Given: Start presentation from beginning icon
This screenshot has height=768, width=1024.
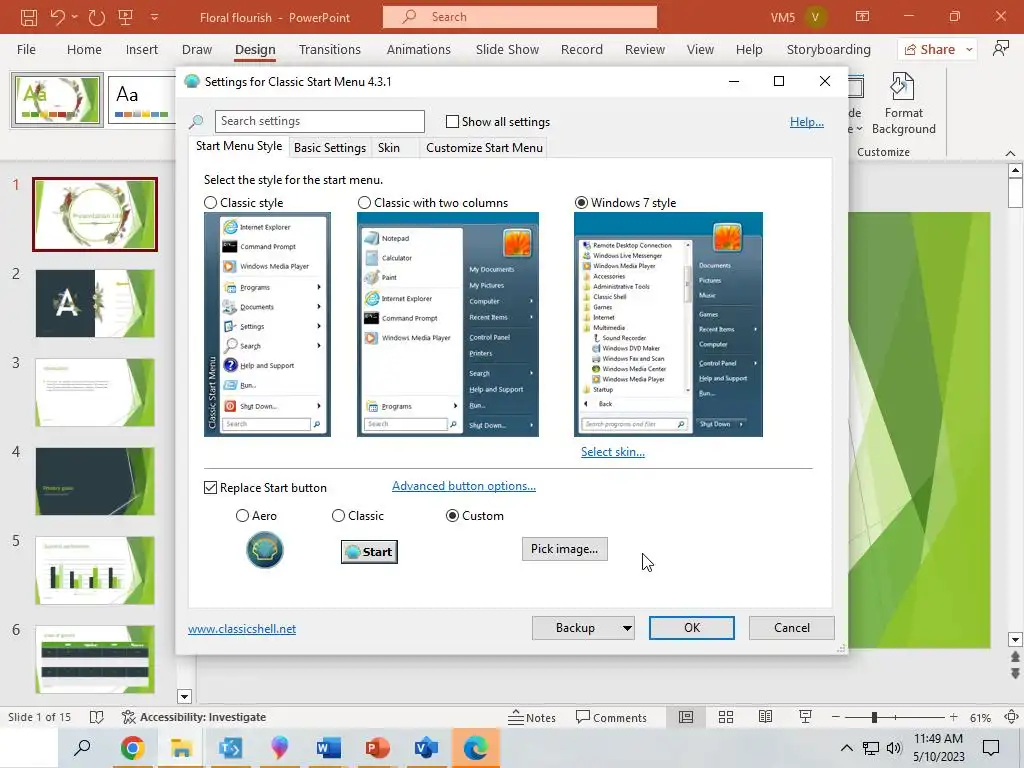Looking at the screenshot, I should (125, 17).
